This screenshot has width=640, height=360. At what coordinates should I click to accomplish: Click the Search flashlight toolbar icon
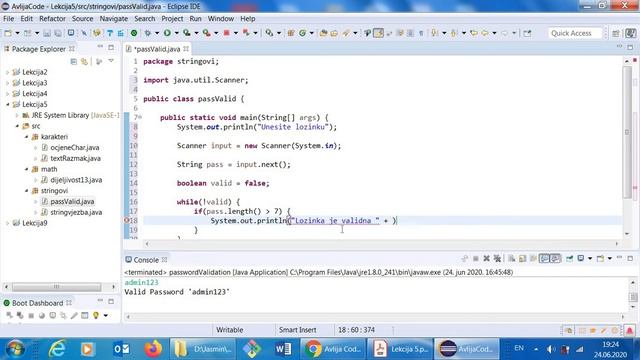pos(346,33)
